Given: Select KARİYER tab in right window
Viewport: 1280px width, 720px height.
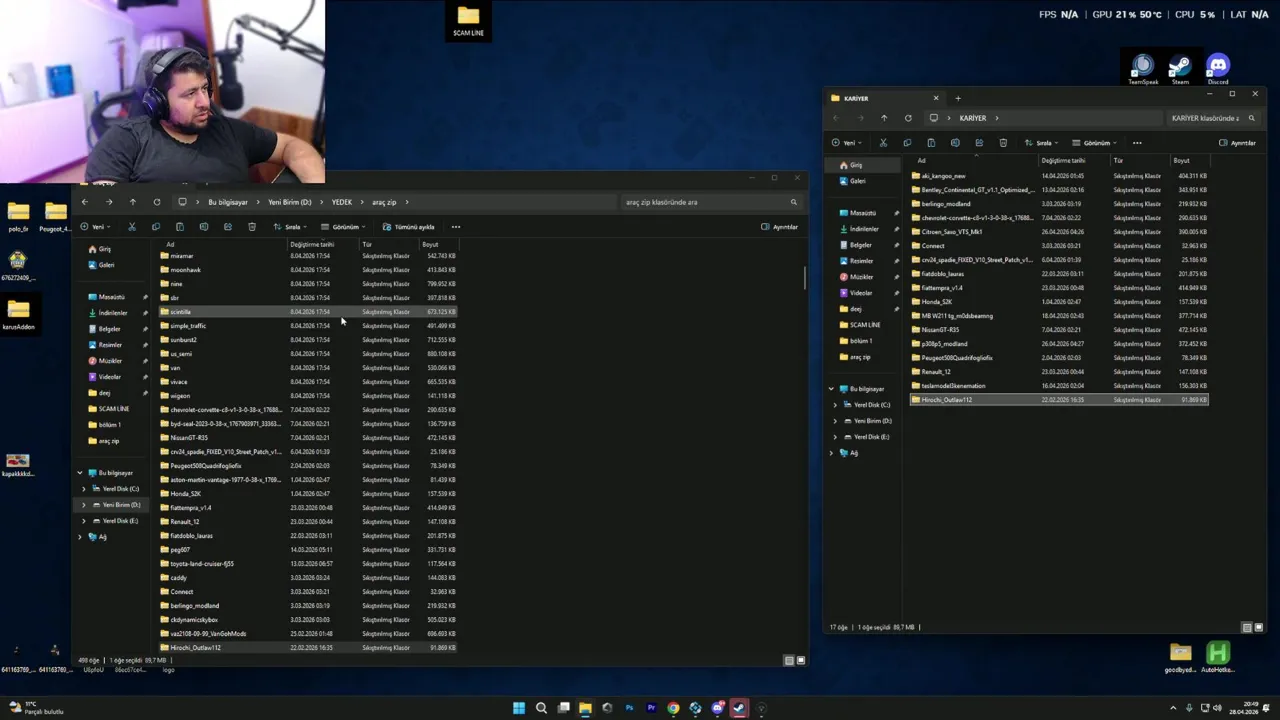Looking at the screenshot, I should (x=884, y=98).
